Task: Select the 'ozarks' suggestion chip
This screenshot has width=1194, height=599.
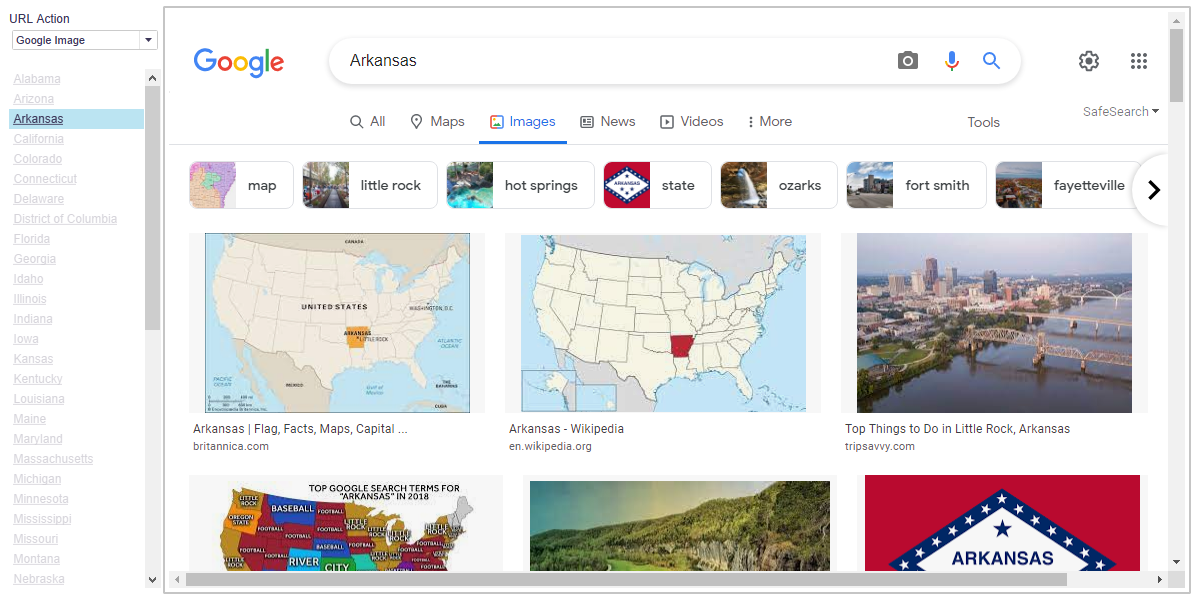Action: click(778, 185)
